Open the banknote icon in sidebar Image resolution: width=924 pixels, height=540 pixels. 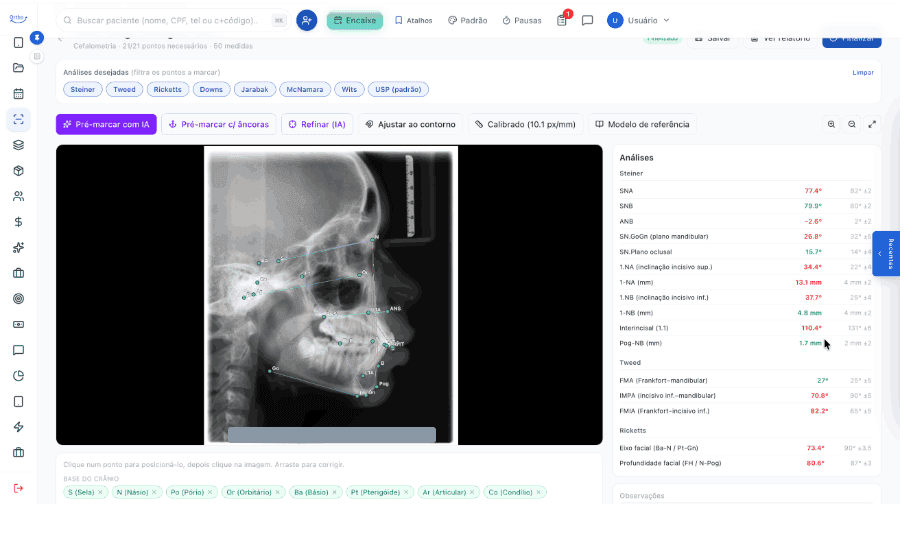click(18, 324)
